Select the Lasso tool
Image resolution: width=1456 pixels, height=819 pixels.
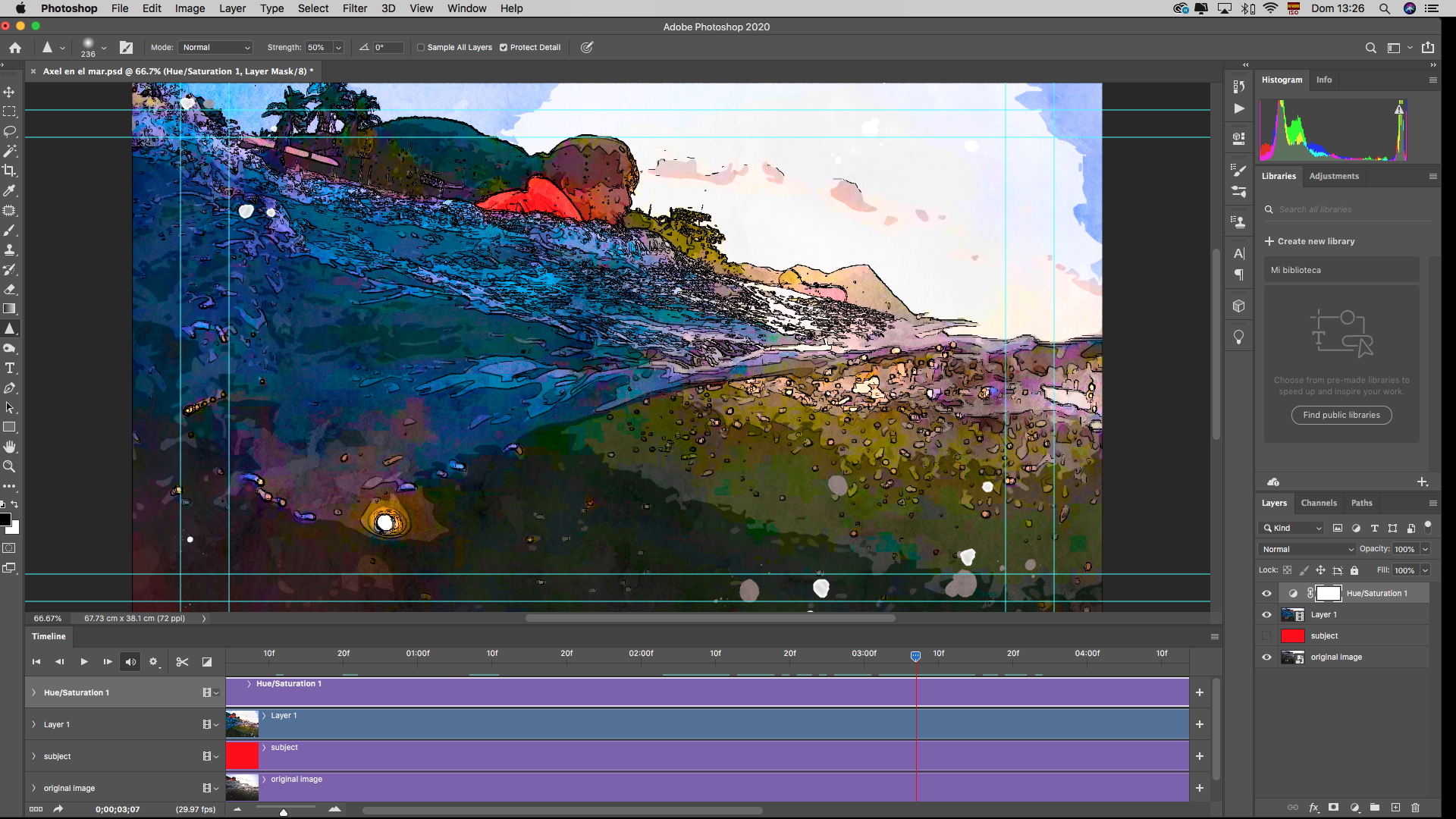point(10,131)
